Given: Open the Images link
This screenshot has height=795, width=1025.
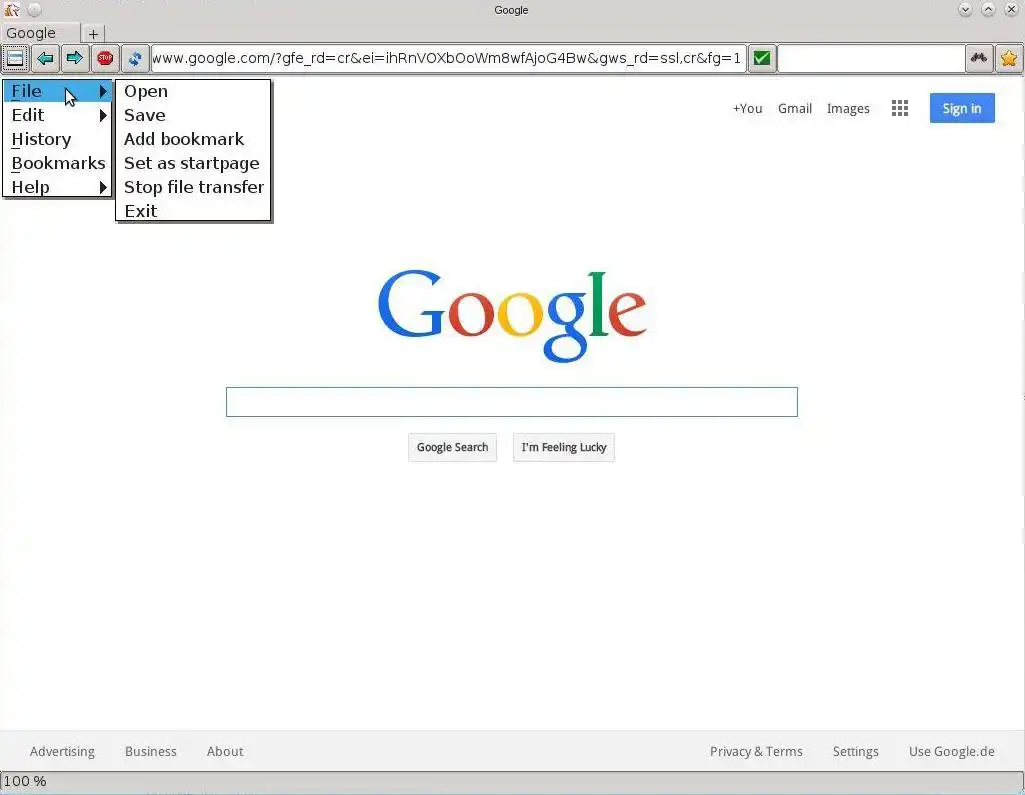Looking at the screenshot, I should [x=848, y=109].
